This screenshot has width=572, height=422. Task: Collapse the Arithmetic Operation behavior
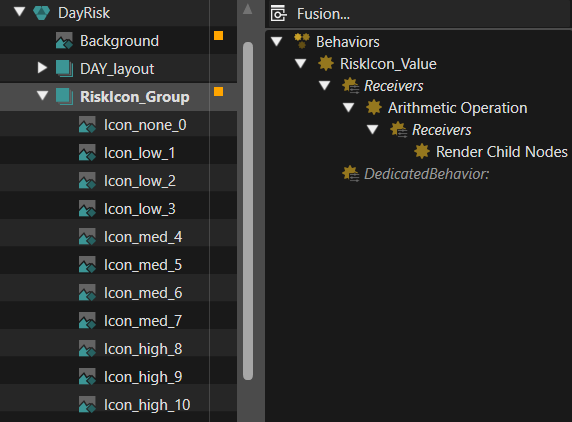pyautogui.click(x=348, y=107)
